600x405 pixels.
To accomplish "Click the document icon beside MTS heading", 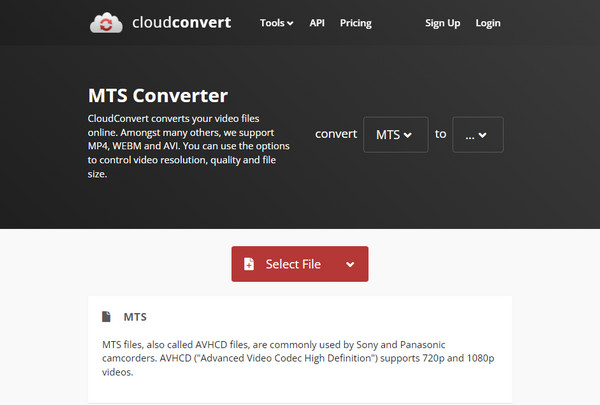I will [106, 317].
